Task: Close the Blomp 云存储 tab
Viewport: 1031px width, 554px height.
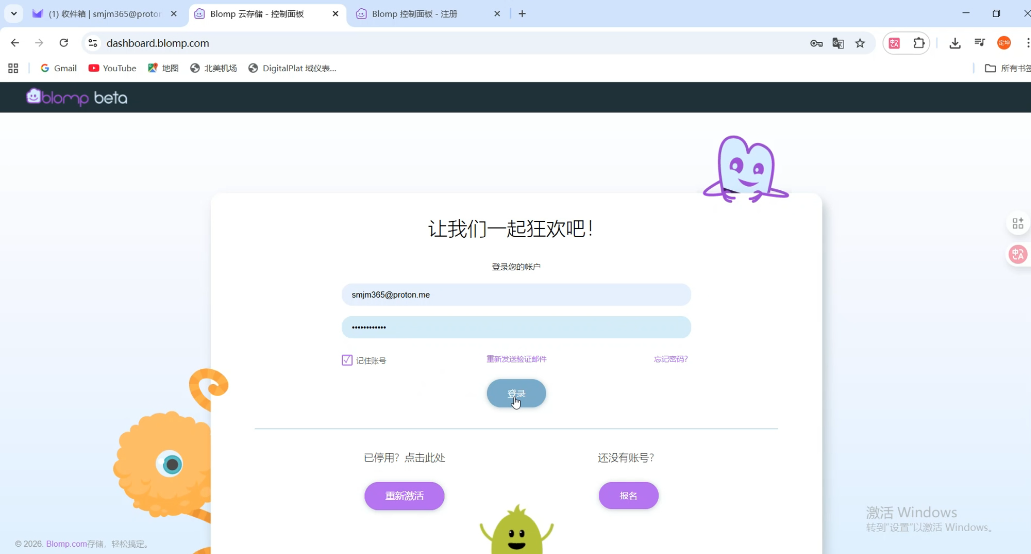Action: (x=335, y=14)
